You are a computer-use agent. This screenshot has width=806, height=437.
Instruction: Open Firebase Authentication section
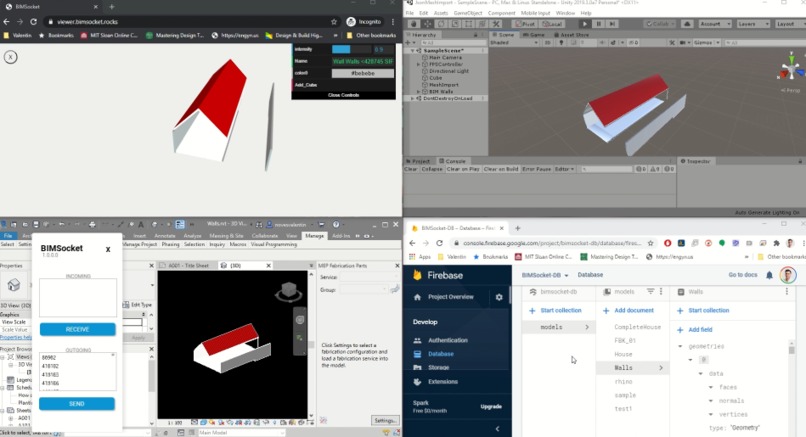pyautogui.click(x=441, y=340)
